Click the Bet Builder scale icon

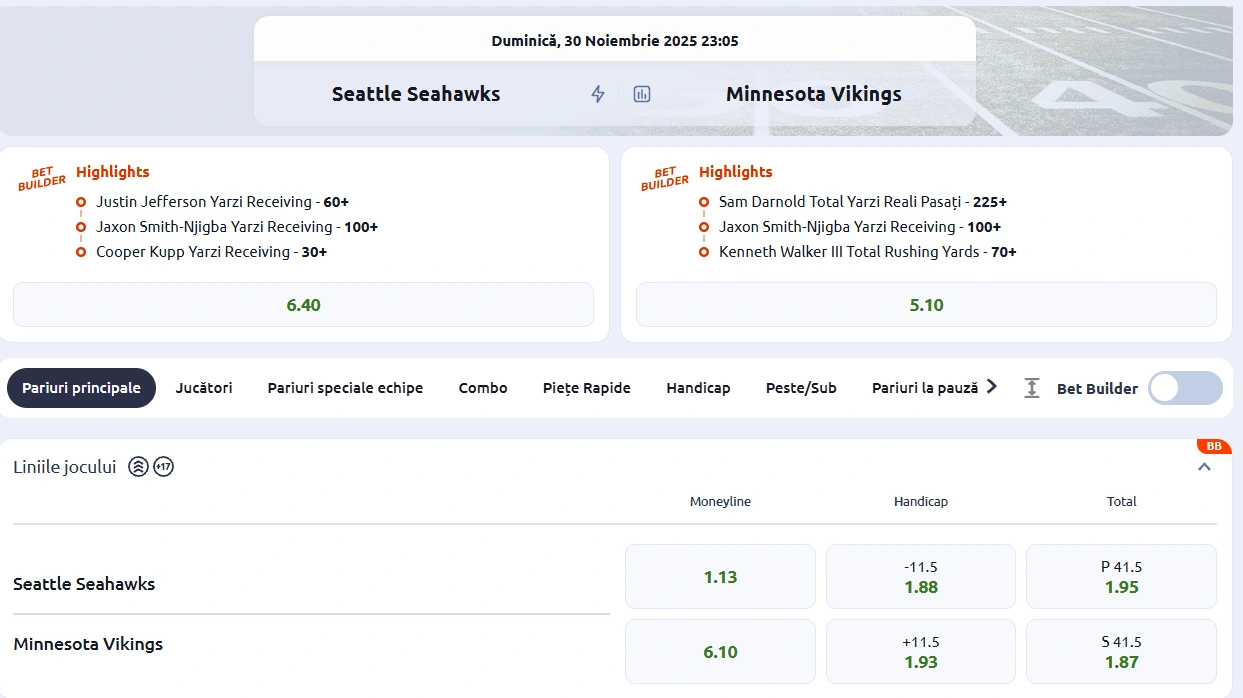(1031, 388)
